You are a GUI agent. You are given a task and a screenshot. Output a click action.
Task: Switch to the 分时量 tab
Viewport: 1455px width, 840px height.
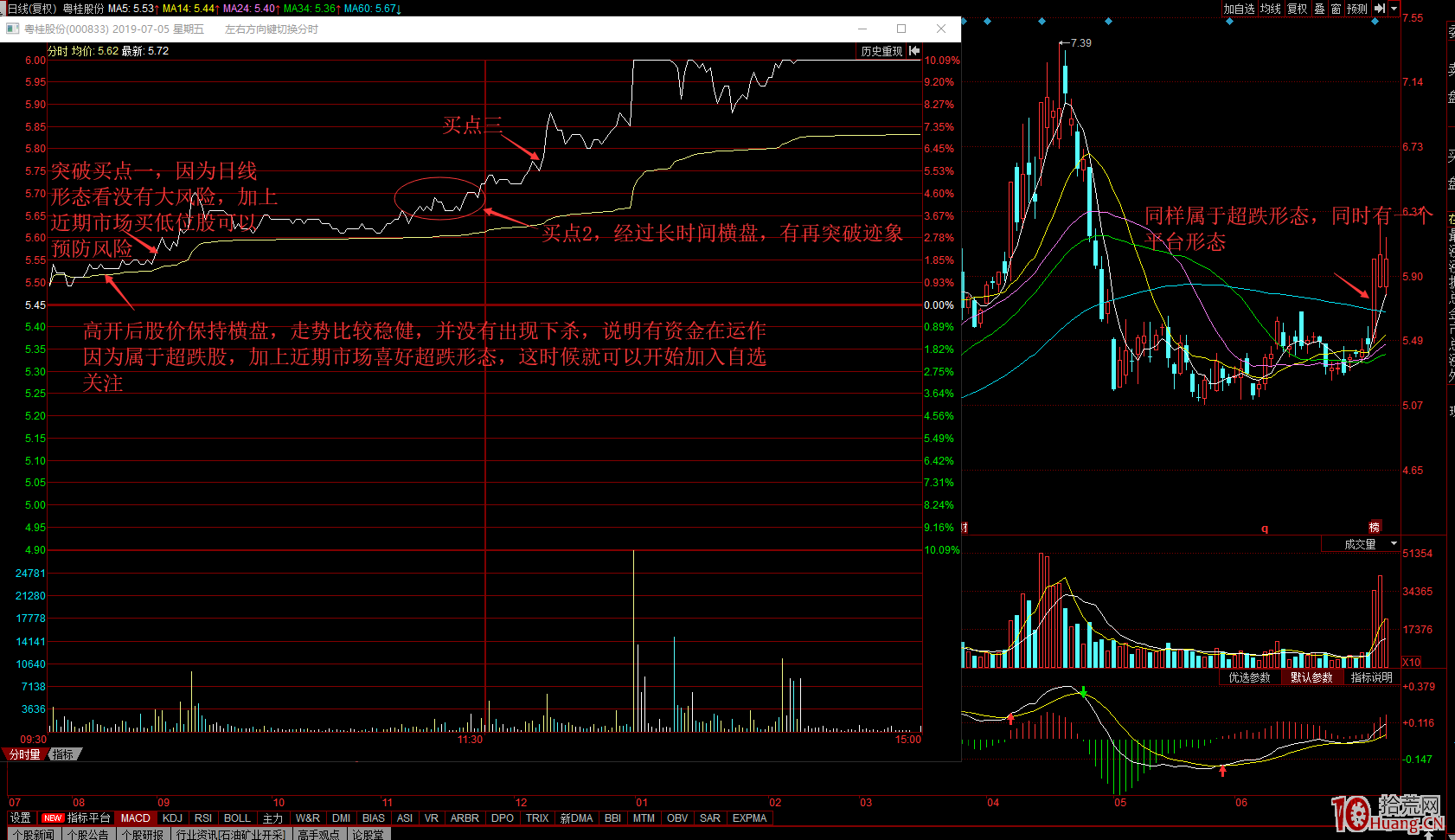coord(25,754)
